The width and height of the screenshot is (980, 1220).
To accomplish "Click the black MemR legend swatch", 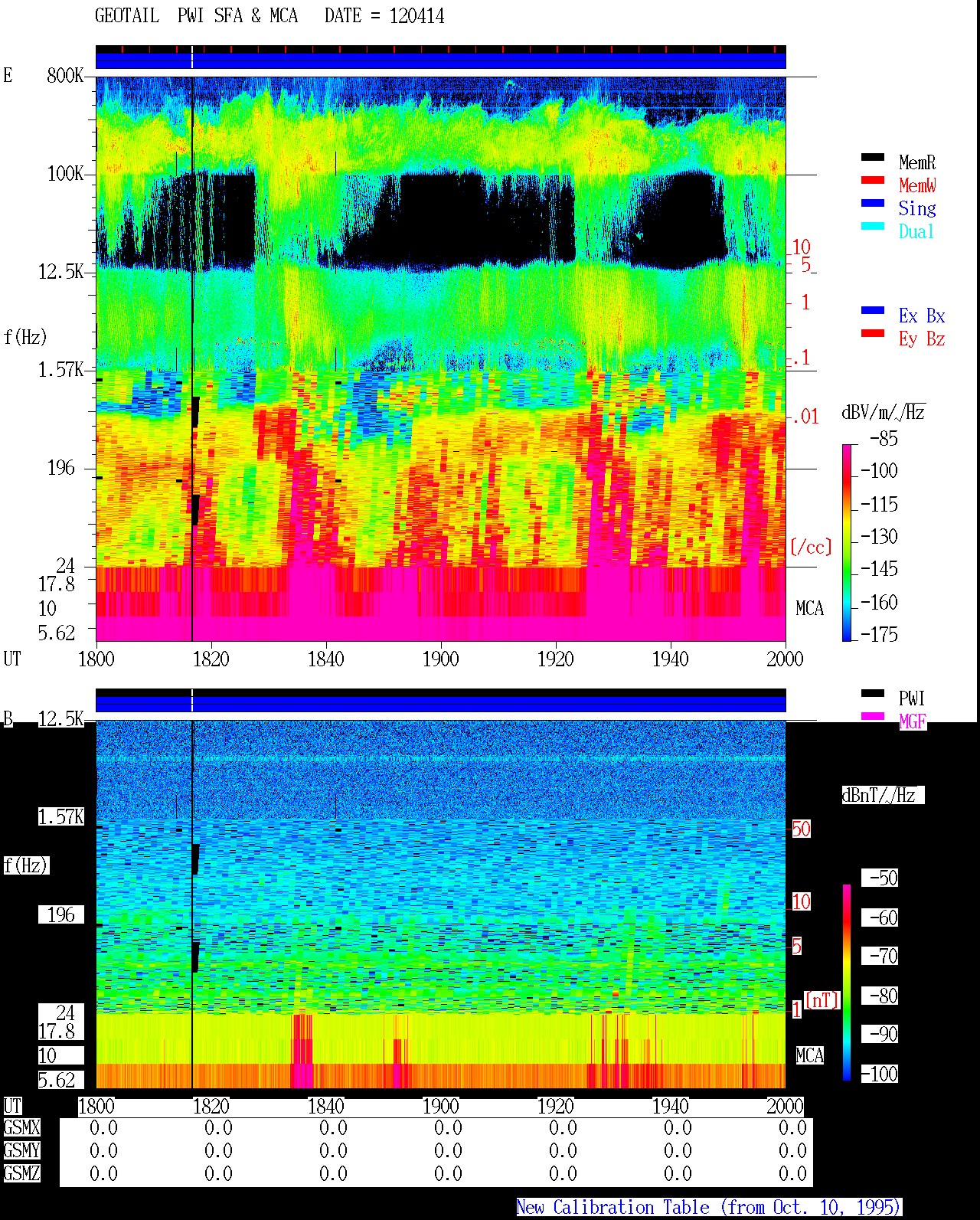I will click(873, 157).
